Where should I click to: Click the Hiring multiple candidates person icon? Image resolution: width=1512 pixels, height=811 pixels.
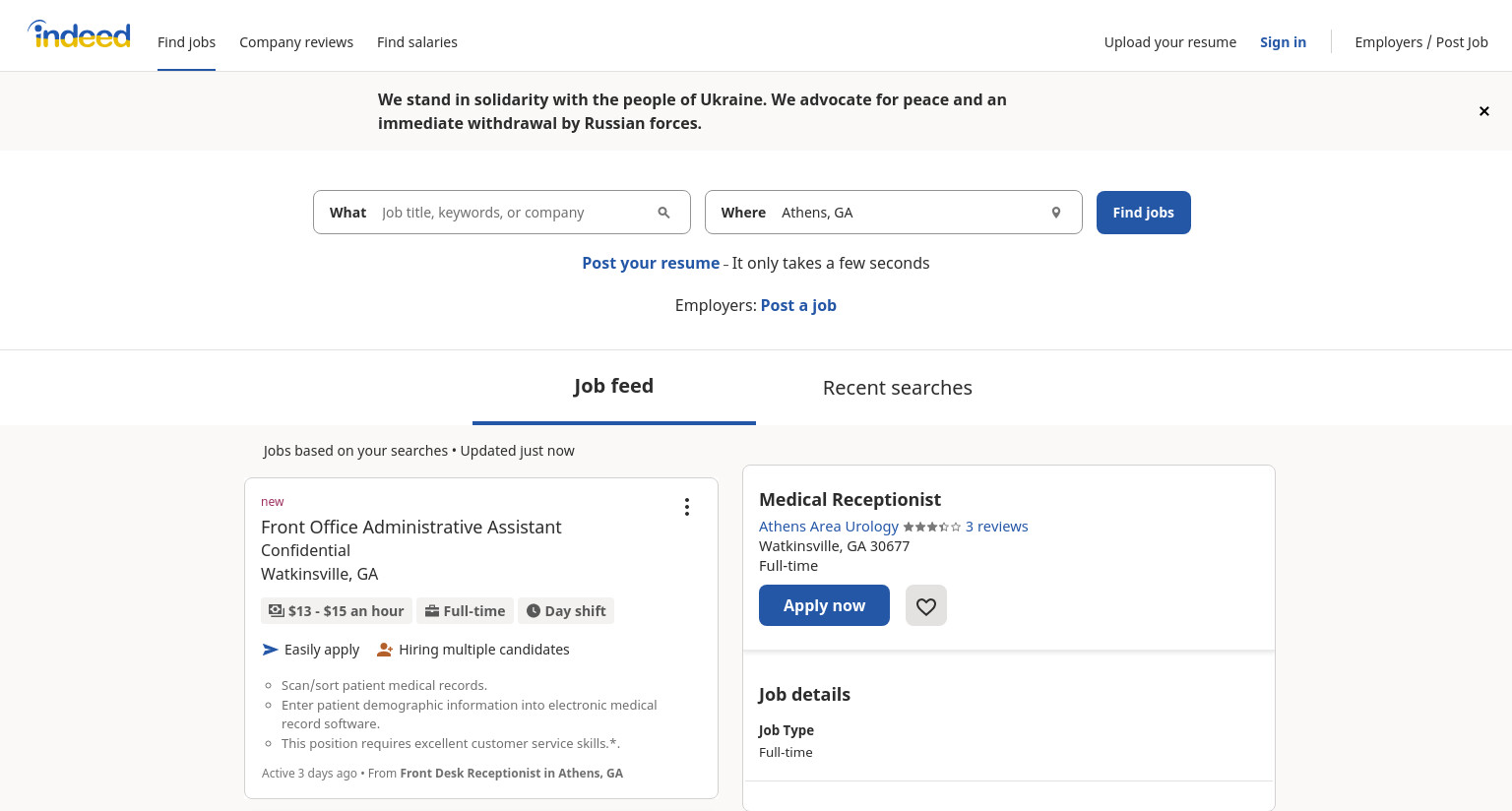pyautogui.click(x=385, y=650)
